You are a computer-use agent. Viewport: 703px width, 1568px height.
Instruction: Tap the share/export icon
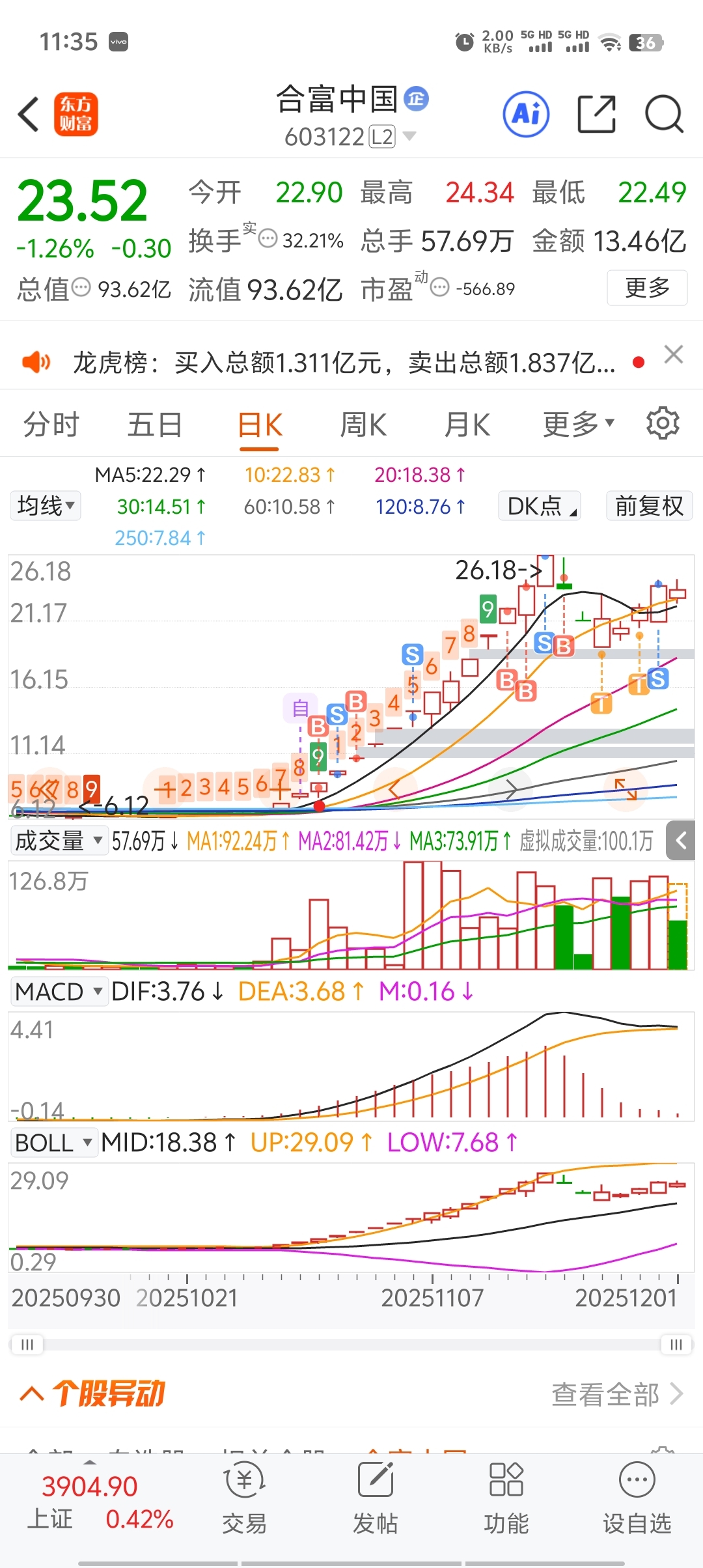coord(597,114)
